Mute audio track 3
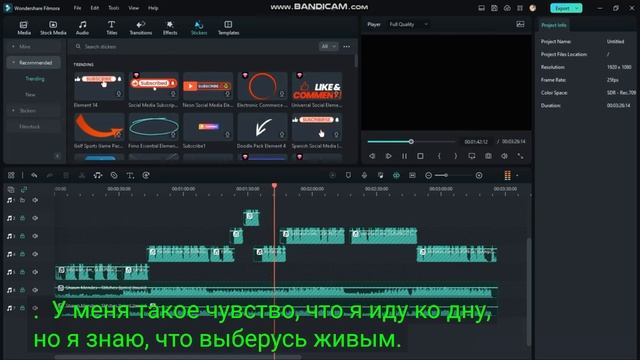 click(x=35, y=236)
